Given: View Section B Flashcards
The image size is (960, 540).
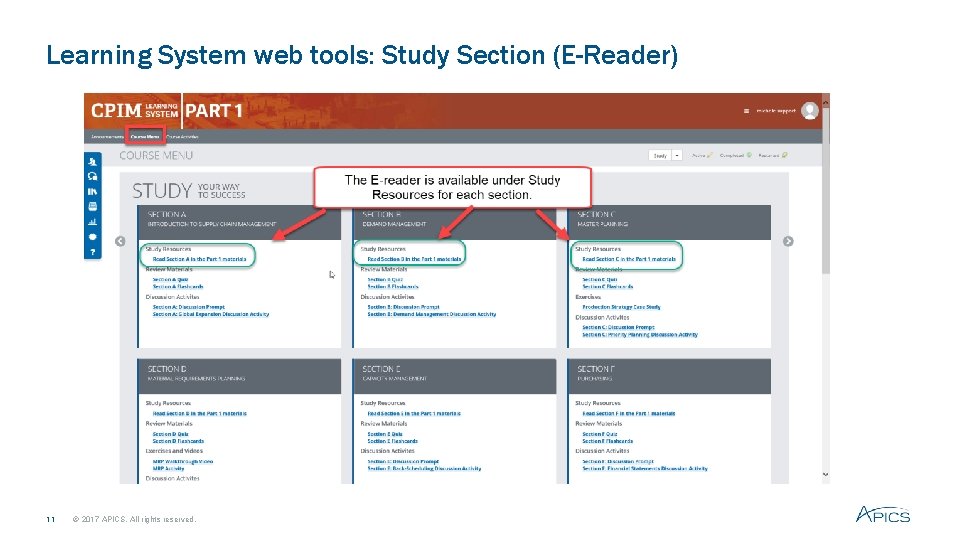Looking at the screenshot, I should point(393,287).
